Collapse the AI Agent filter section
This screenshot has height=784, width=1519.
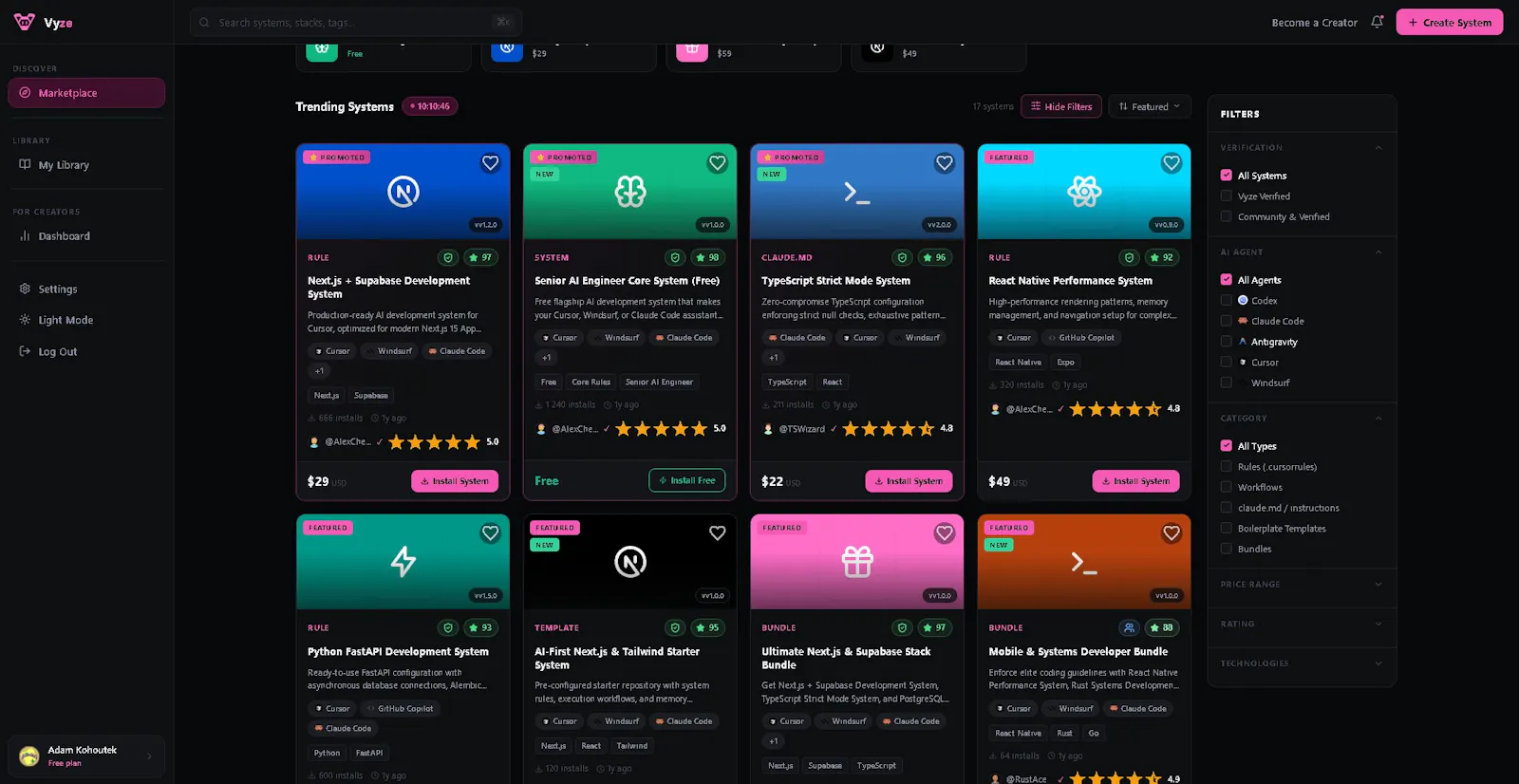(x=1378, y=252)
